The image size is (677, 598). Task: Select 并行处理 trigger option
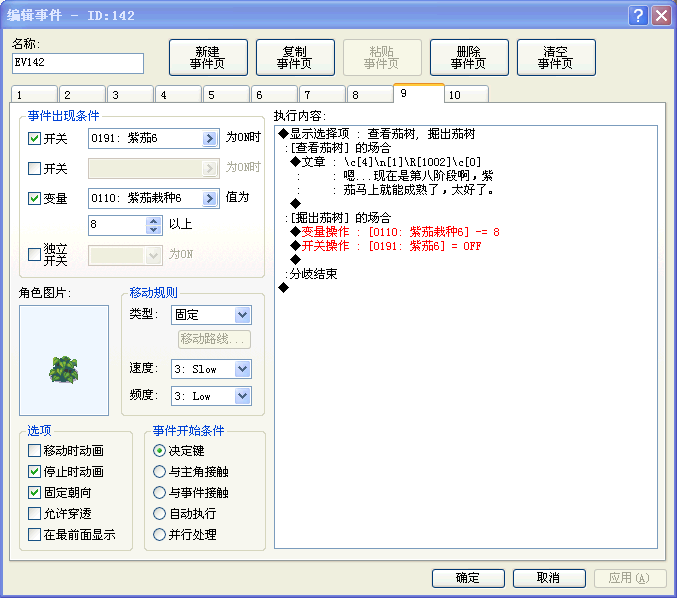(x=159, y=535)
